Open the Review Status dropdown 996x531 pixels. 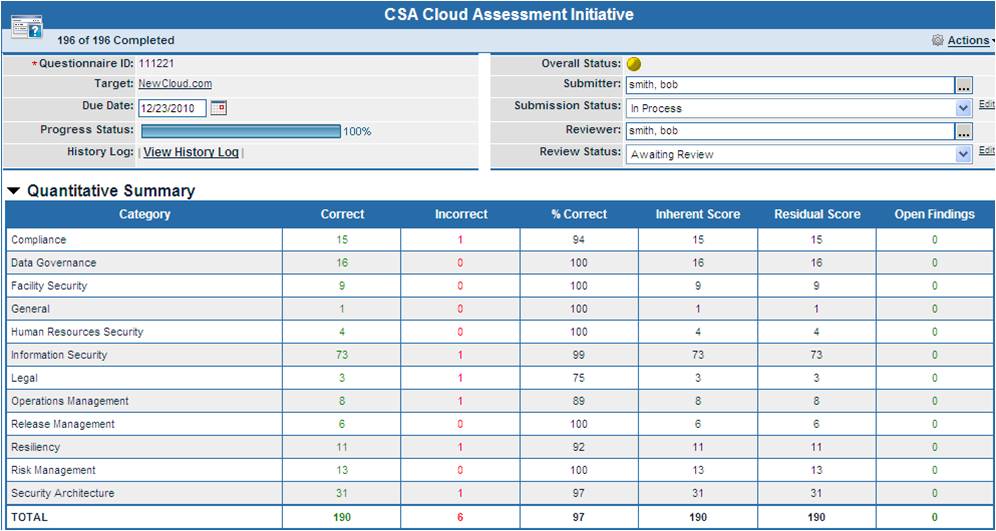(x=799, y=154)
